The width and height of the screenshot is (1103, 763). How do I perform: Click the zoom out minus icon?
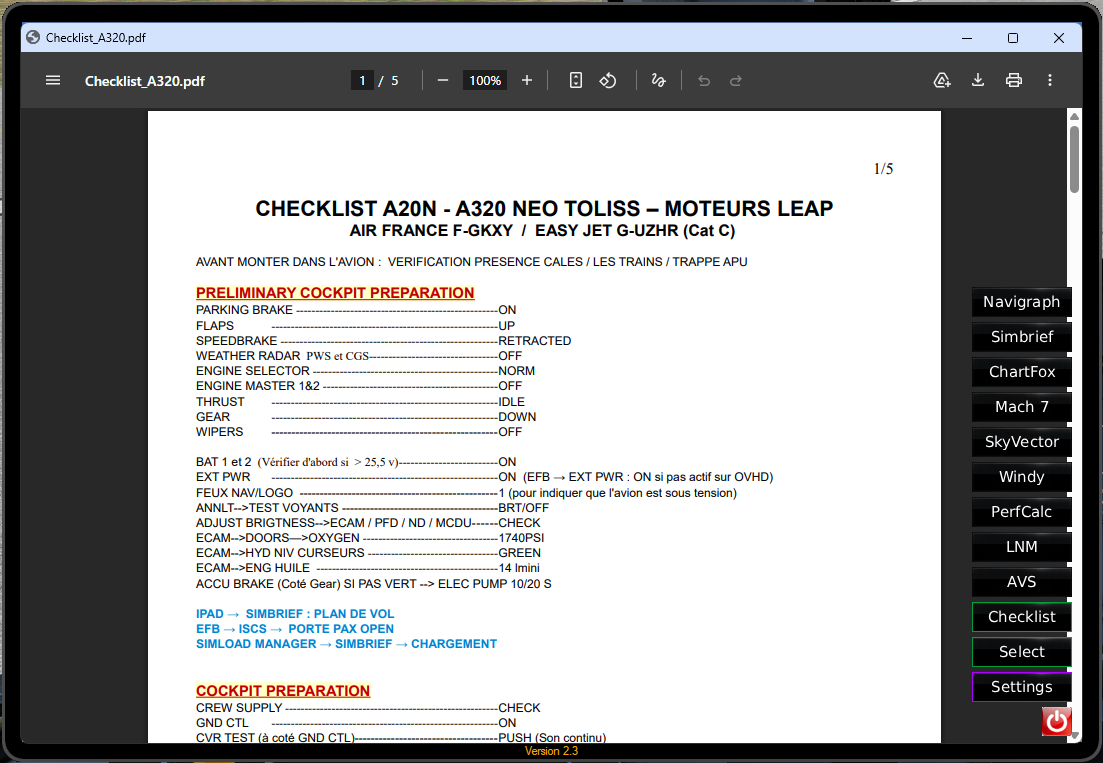(442, 80)
